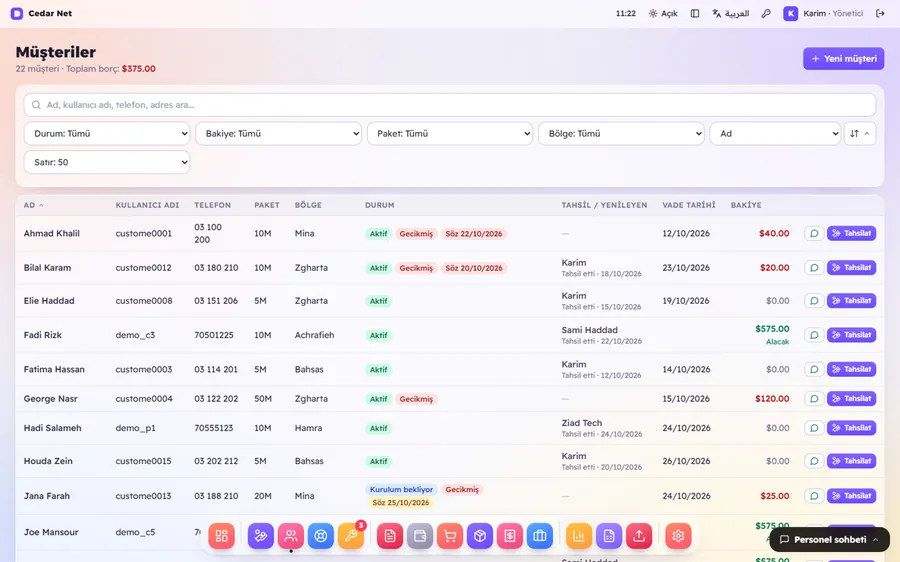The height and width of the screenshot is (562, 900).
Task: Open the settings gear icon in the dock
Action: [x=678, y=536]
